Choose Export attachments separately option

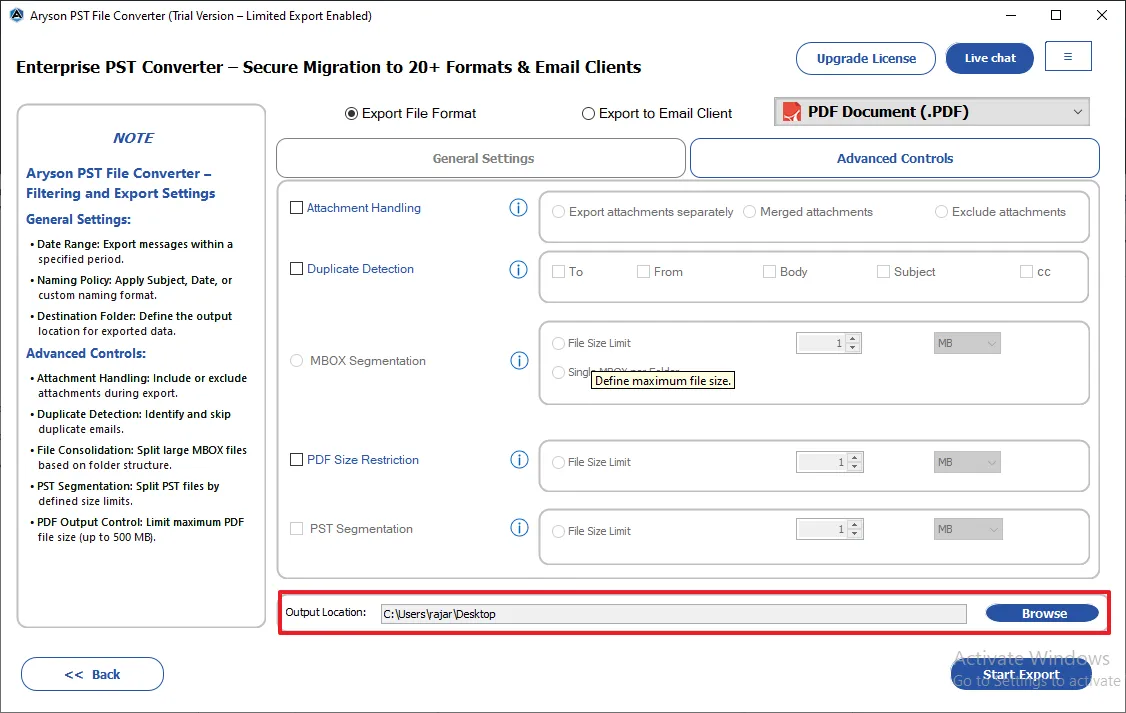(558, 212)
